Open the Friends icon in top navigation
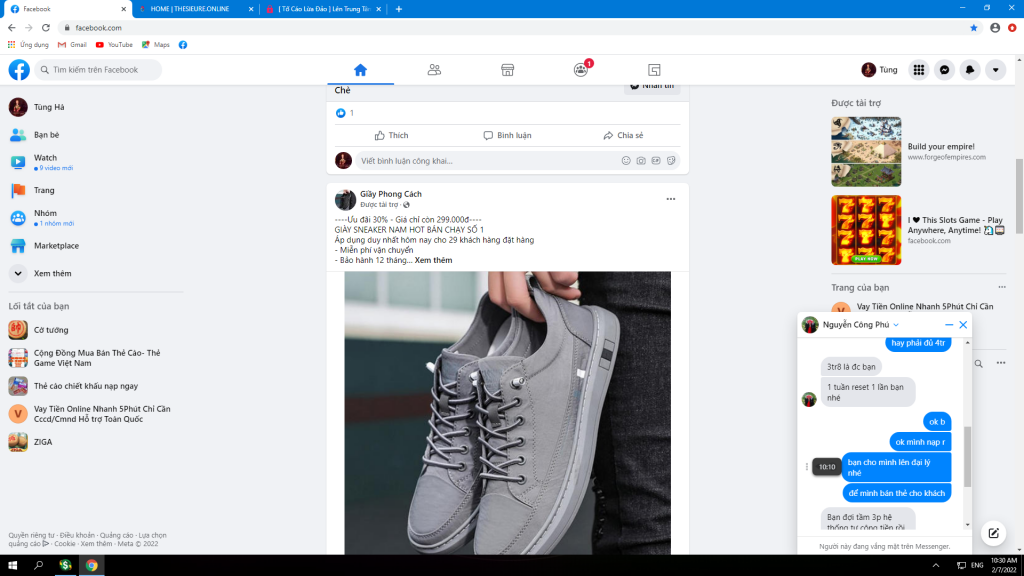This screenshot has height=576, width=1024. 434,70
